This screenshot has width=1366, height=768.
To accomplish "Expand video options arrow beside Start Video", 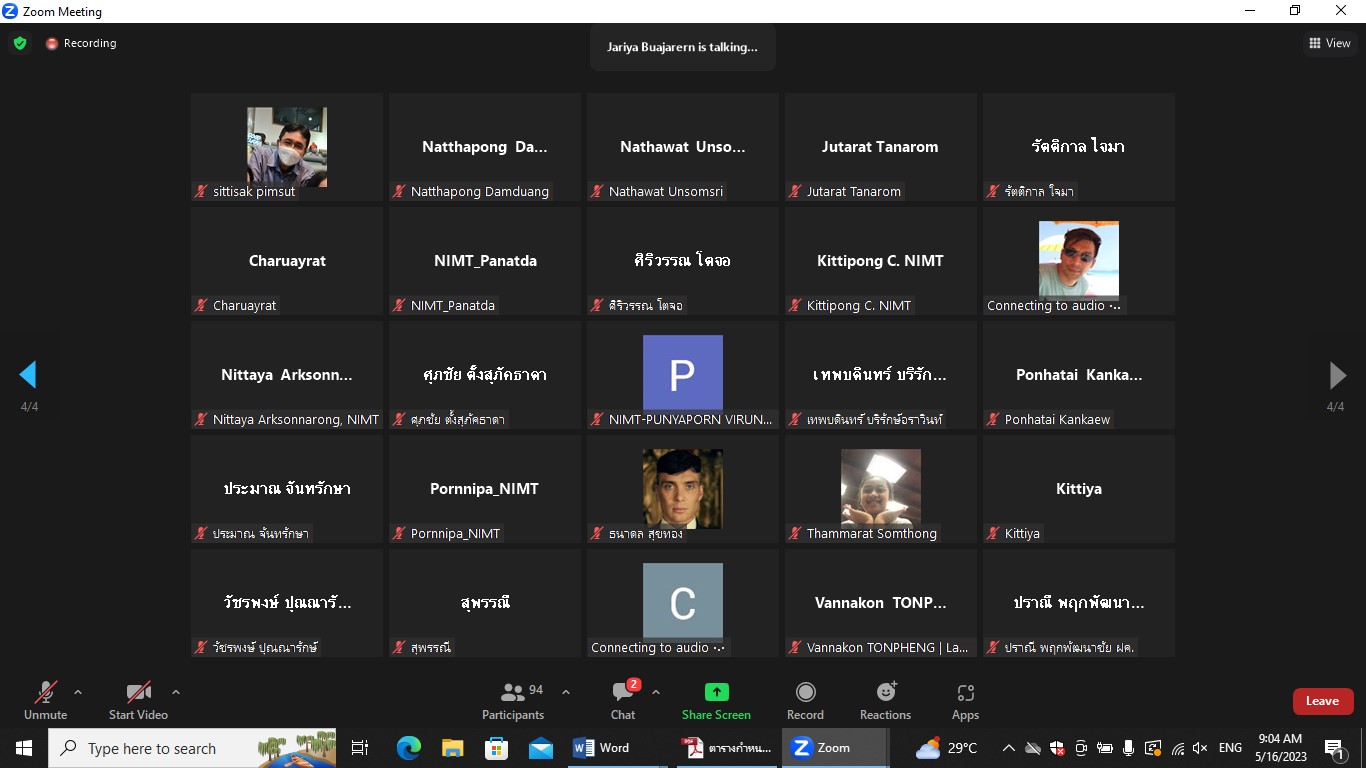I will pyautogui.click(x=176, y=692).
